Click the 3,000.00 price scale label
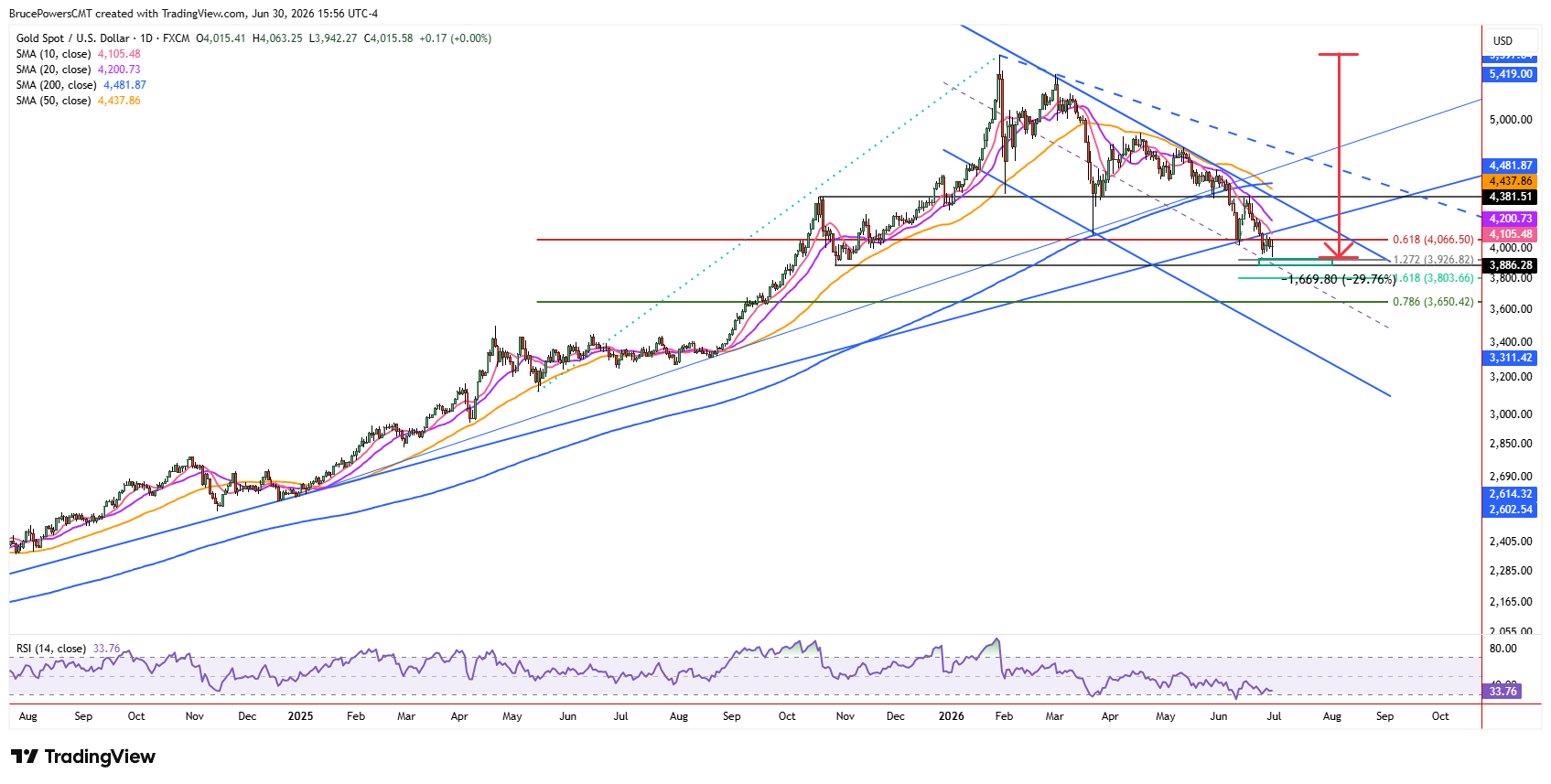This screenshot has height=784, width=1551. (x=1511, y=414)
